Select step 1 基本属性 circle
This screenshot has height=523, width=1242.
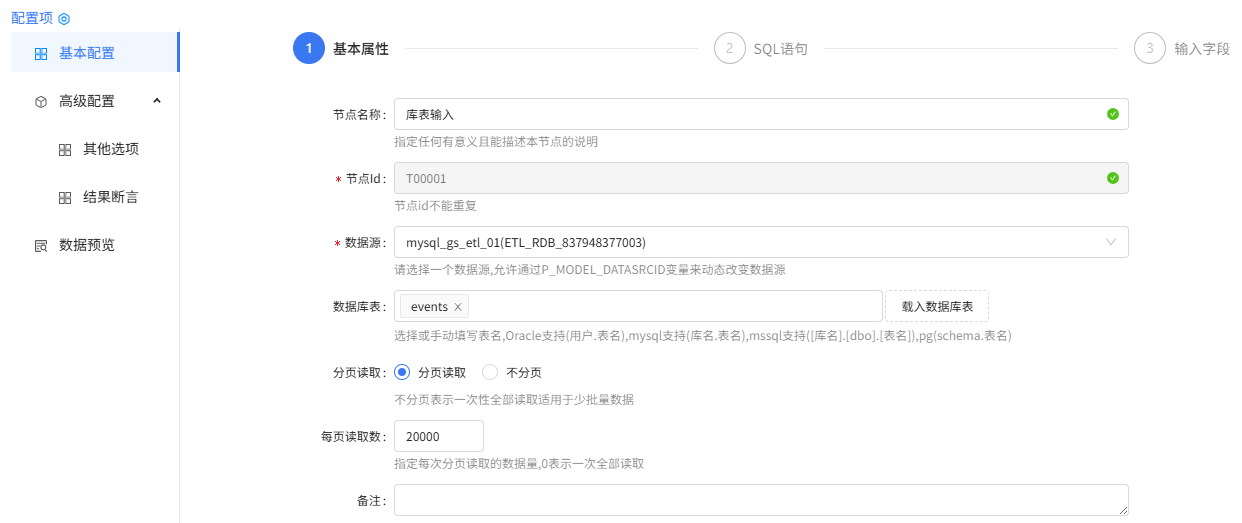pyautogui.click(x=309, y=48)
